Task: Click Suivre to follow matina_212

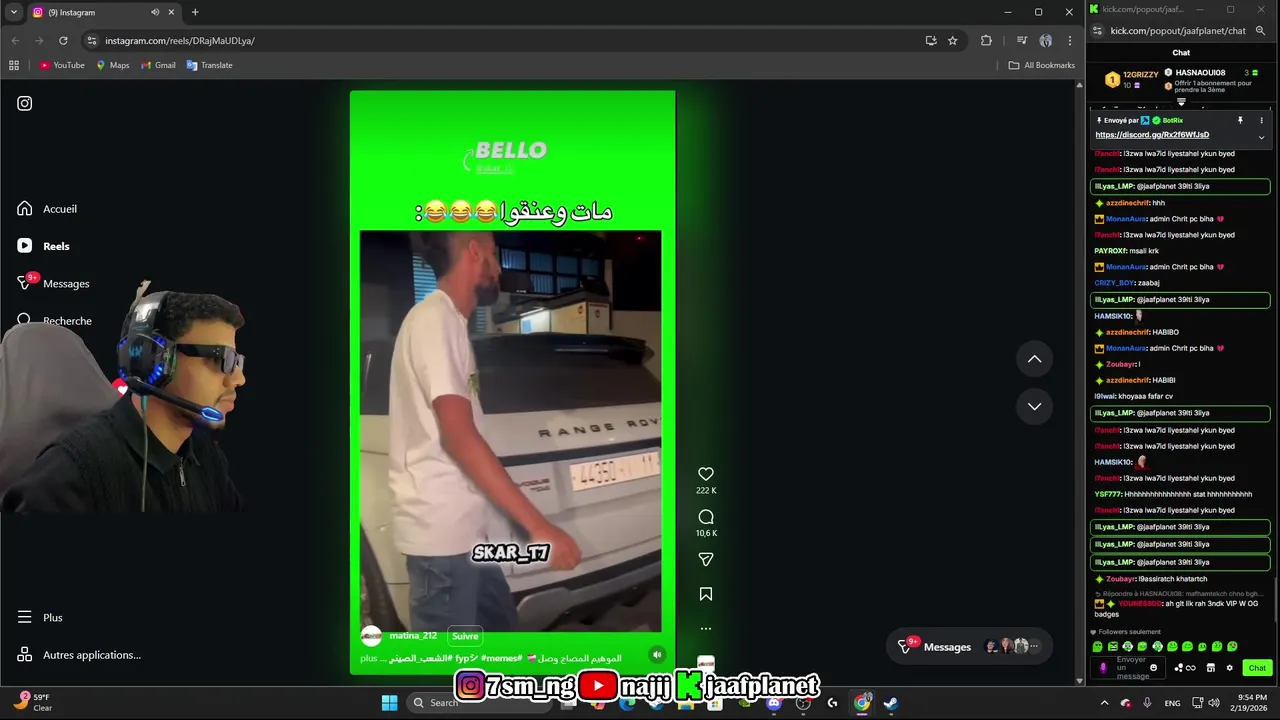Action: [465, 636]
